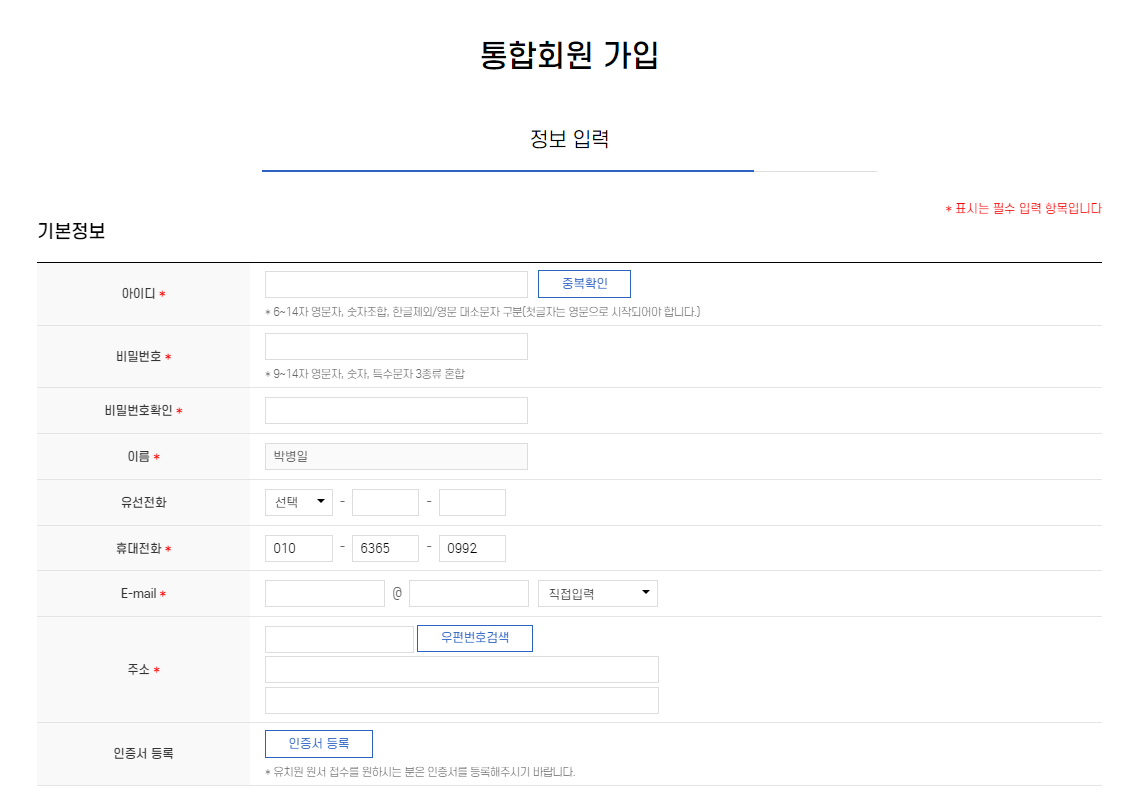Click the 중복확인 button to check ID availability
This screenshot has width=1133, height=807.
584,283
